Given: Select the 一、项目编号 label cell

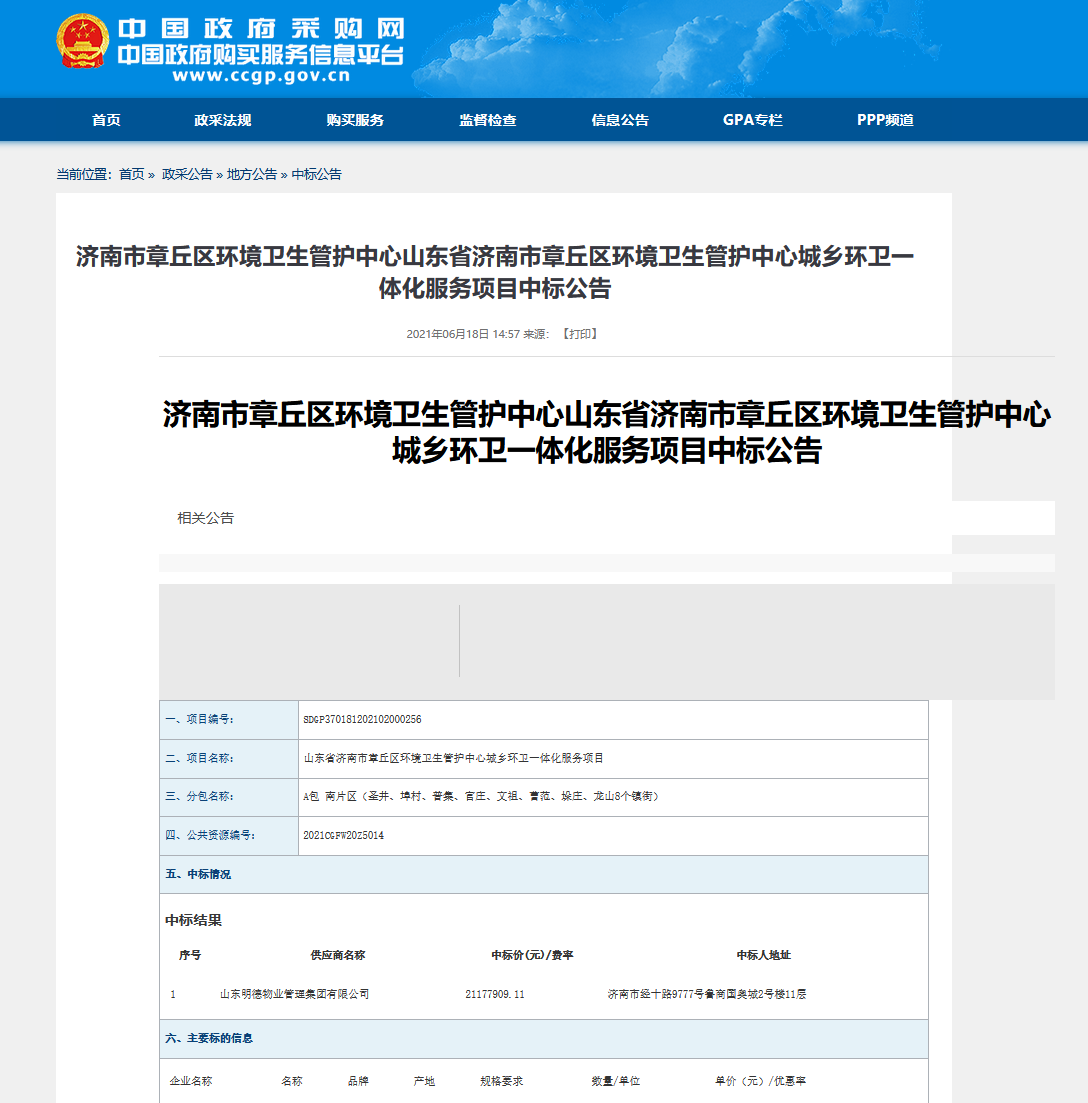Looking at the screenshot, I should [x=229, y=720].
